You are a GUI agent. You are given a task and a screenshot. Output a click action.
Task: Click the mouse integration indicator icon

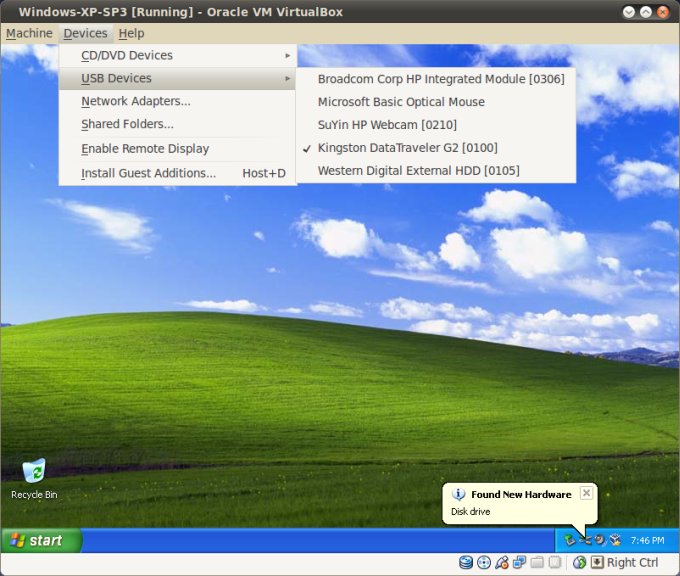579,563
